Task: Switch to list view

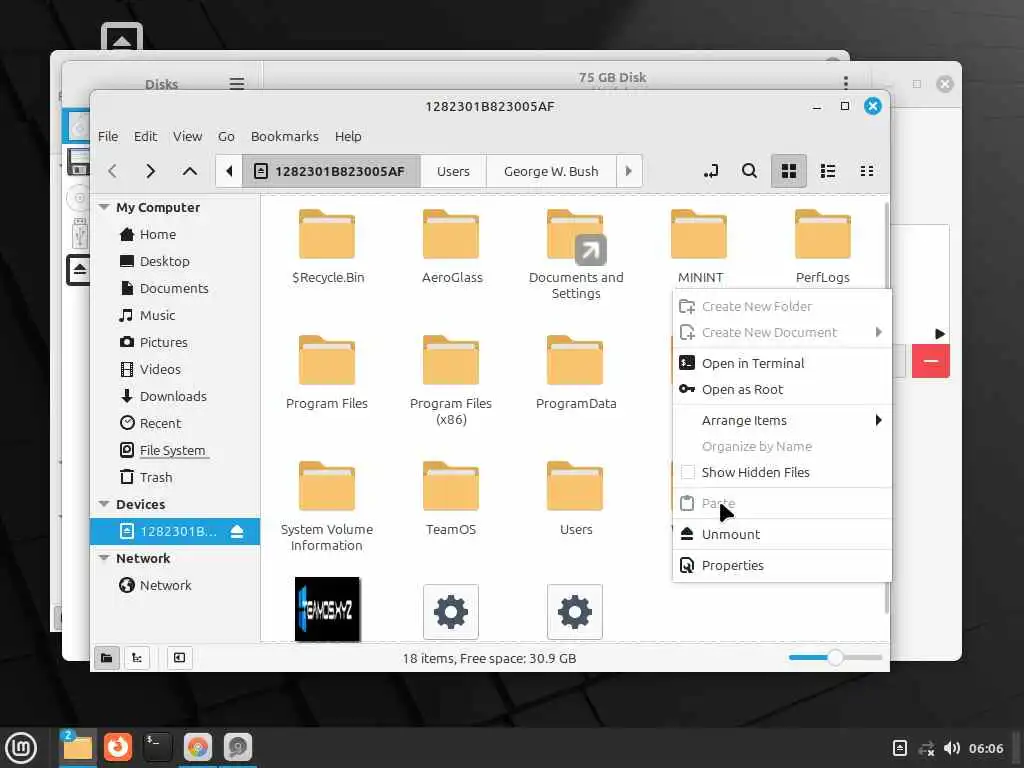Action: 828,171
